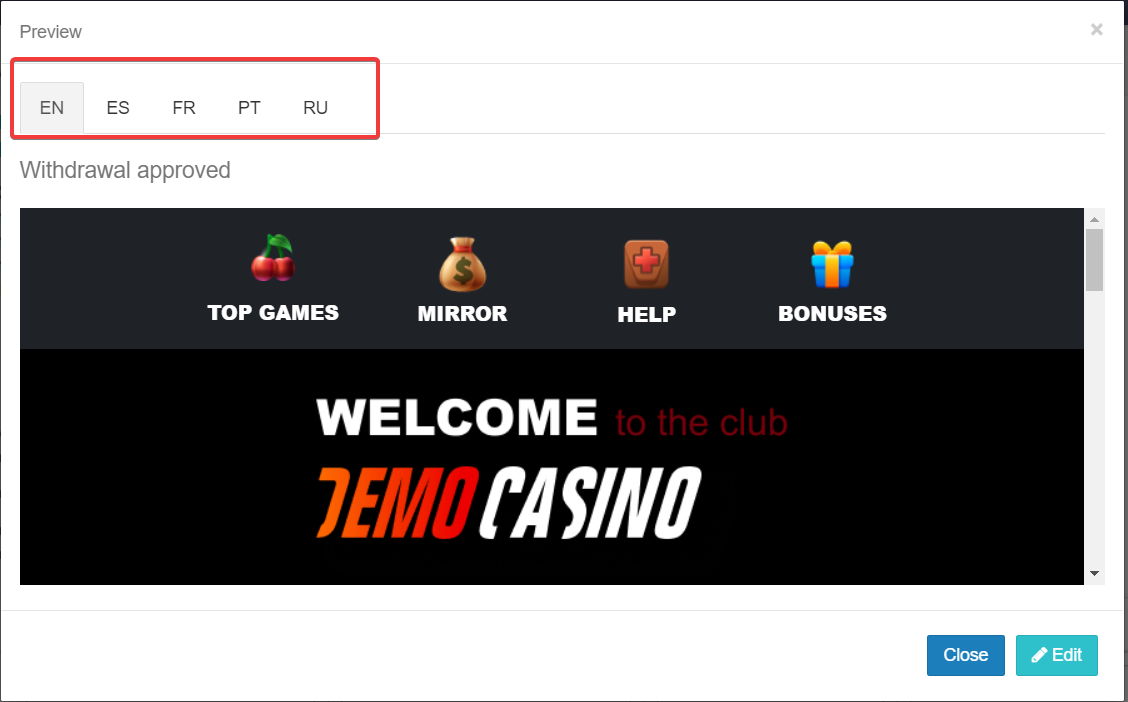1128x702 pixels.
Task: Switch to the ES language tab
Action: tap(118, 108)
